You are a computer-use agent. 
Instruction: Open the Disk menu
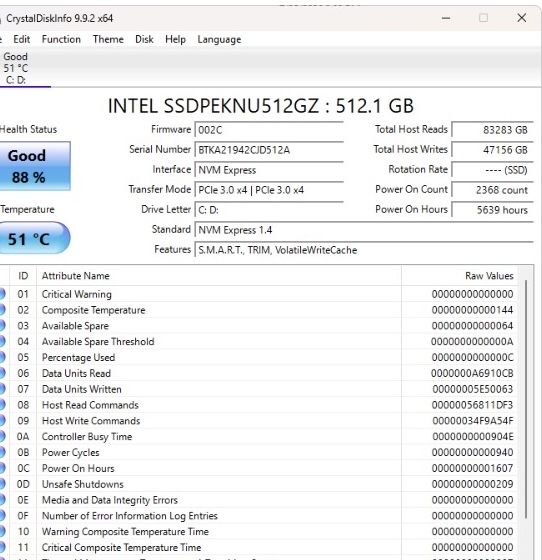coord(144,39)
